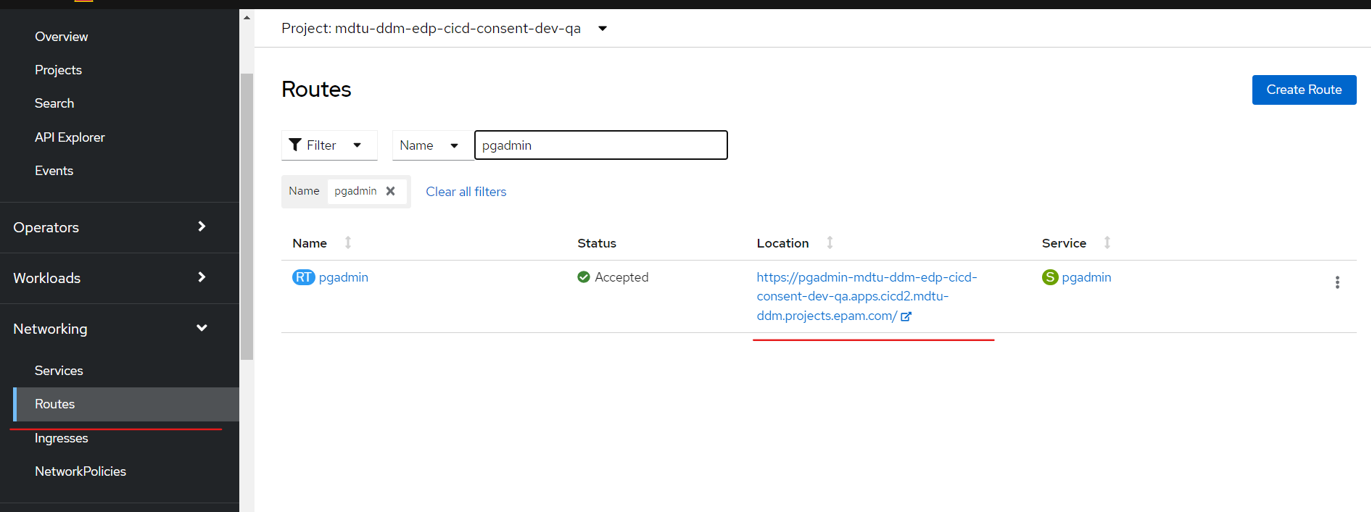Remove the pgadmin name filter chip
The width and height of the screenshot is (1371, 513).
(391, 191)
